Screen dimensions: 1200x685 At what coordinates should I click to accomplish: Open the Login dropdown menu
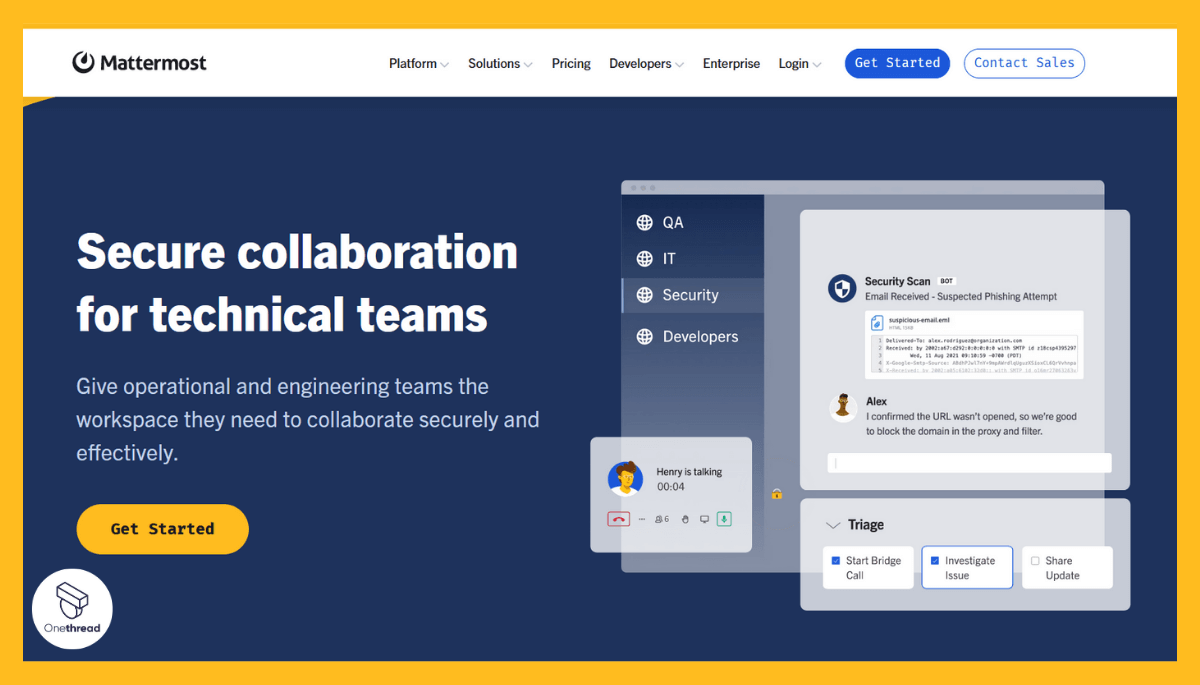(794, 62)
